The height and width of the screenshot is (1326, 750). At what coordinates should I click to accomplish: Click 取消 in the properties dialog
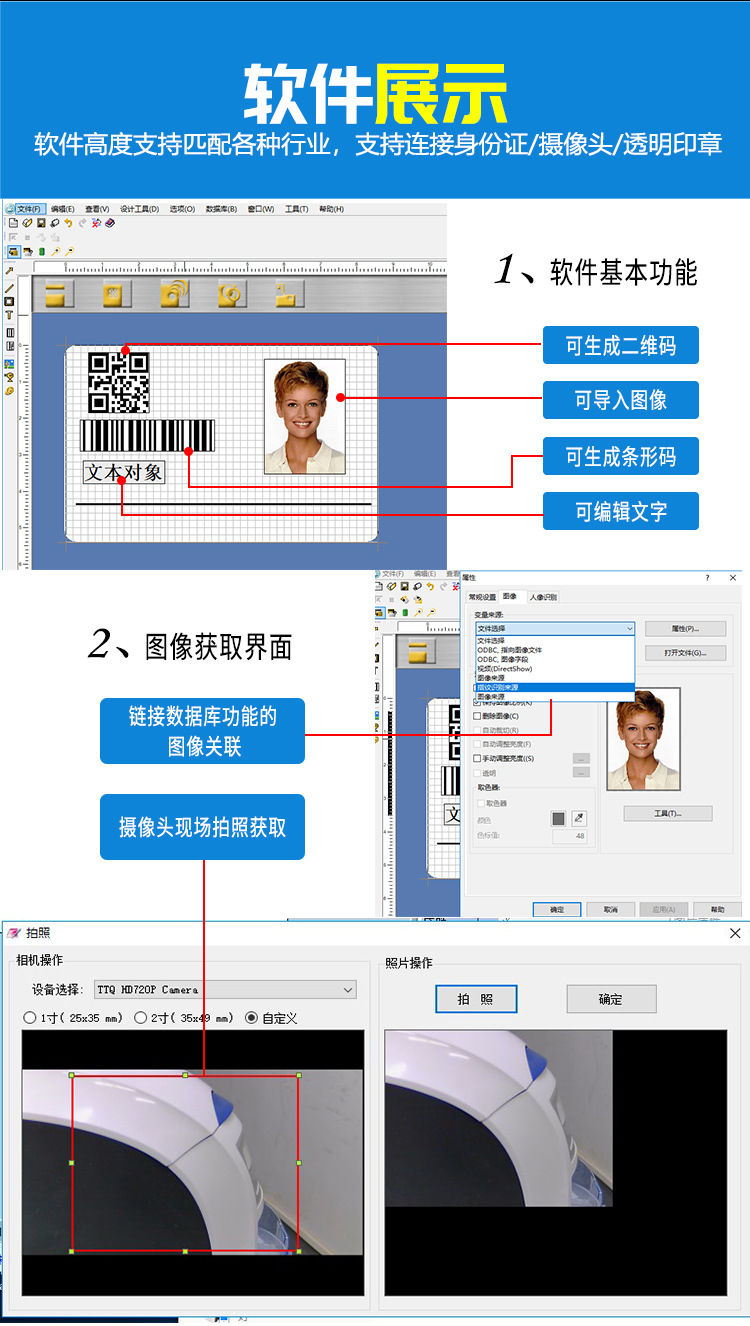tap(610, 909)
